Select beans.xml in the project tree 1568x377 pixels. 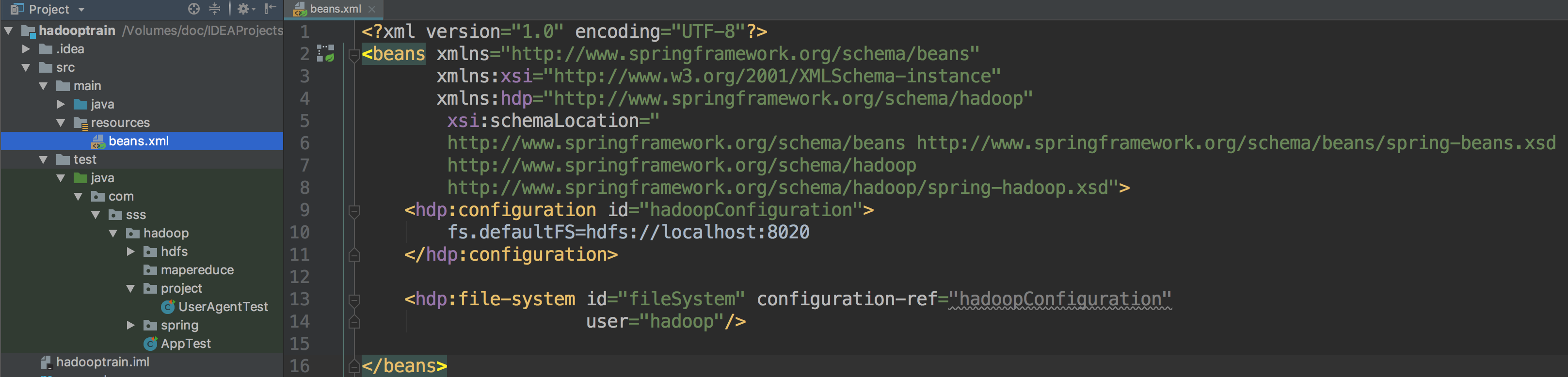138,141
